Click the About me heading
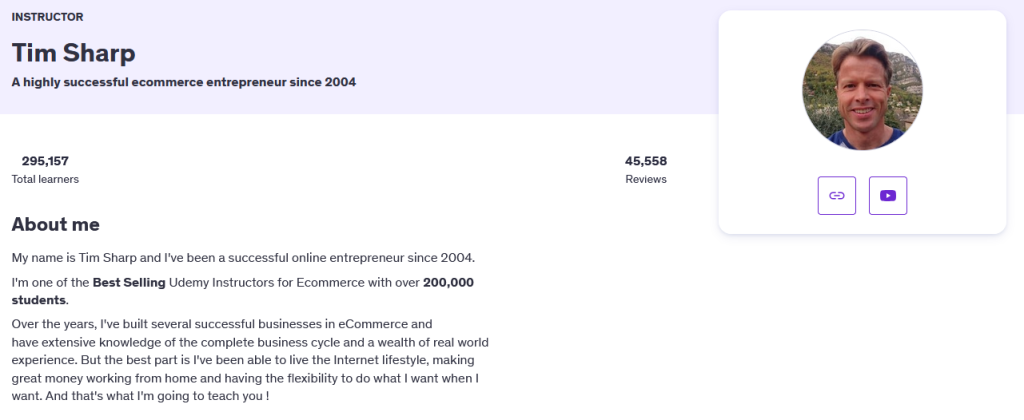1024x420 pixels. pos(56,225)
